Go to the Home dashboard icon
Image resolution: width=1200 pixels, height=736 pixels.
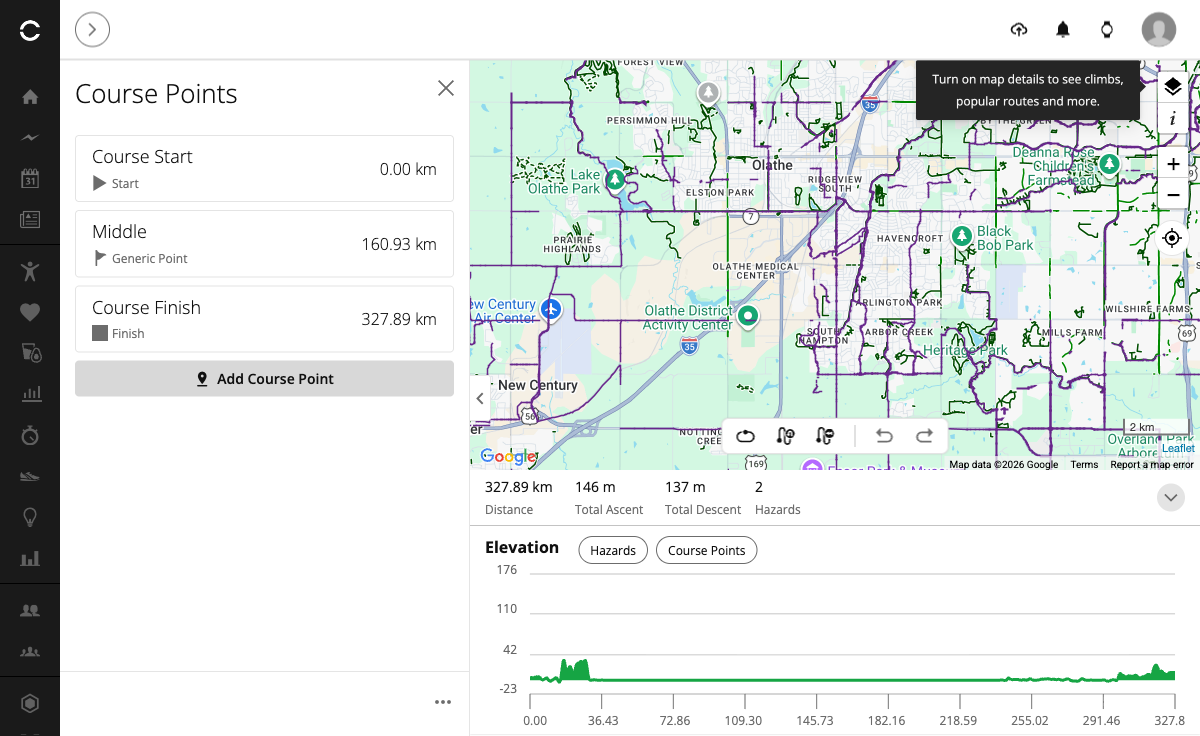pos(30,97)
